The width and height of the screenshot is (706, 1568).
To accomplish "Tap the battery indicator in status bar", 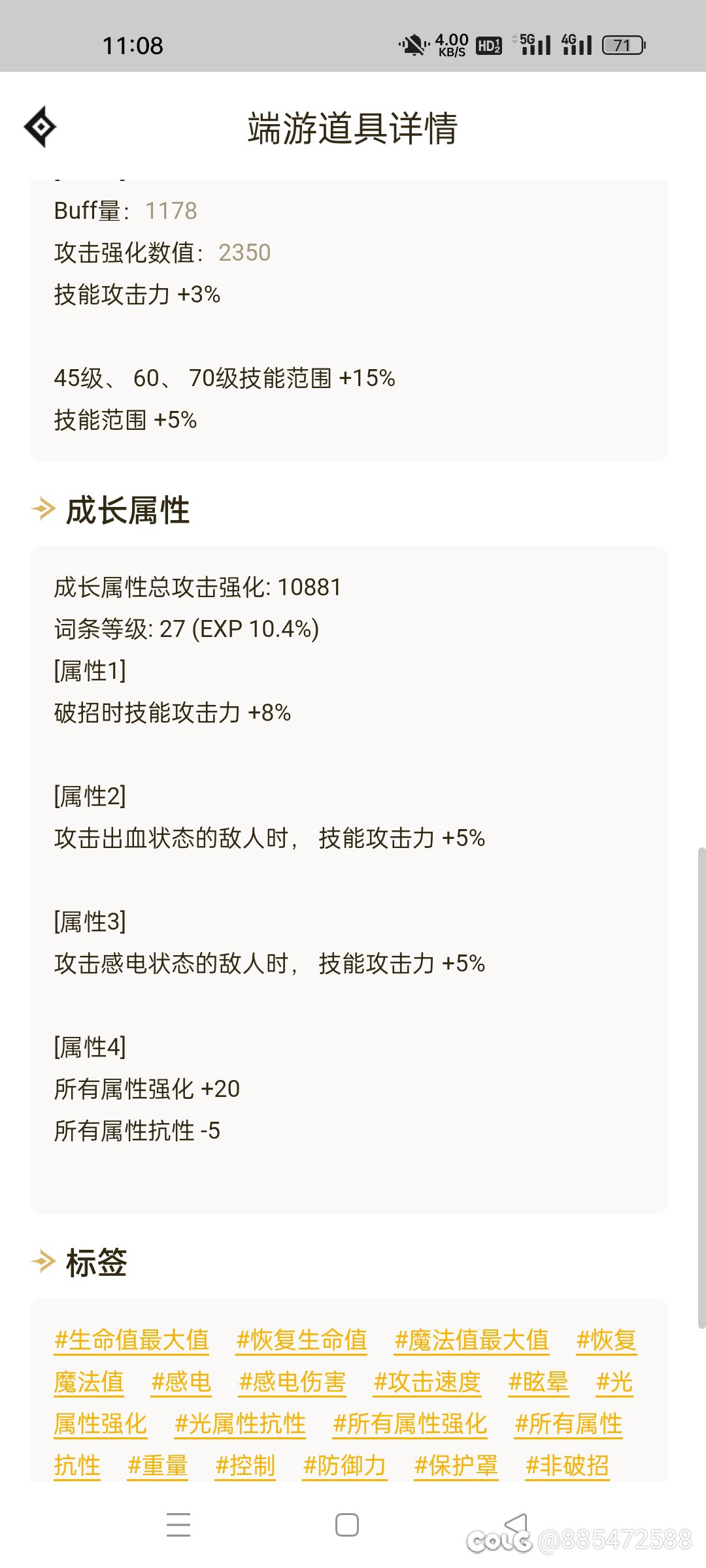I will pos(624,45).
